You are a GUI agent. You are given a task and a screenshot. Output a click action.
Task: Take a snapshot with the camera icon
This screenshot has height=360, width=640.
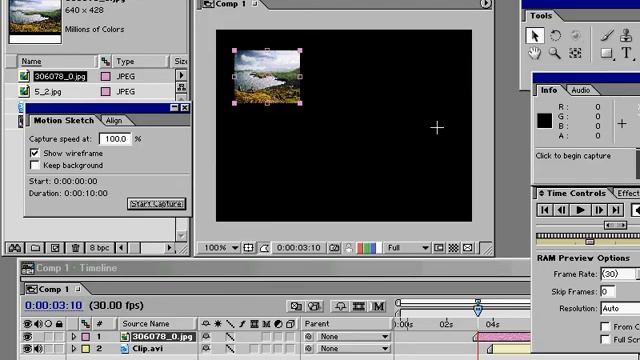pyautogui.click(x=334, y=248)
